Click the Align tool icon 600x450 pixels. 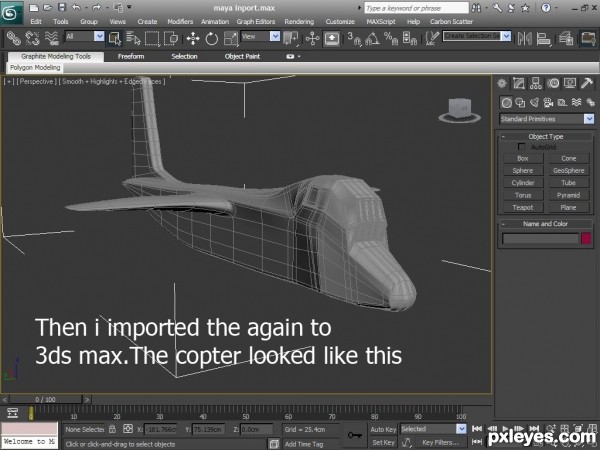click(543, 39)
